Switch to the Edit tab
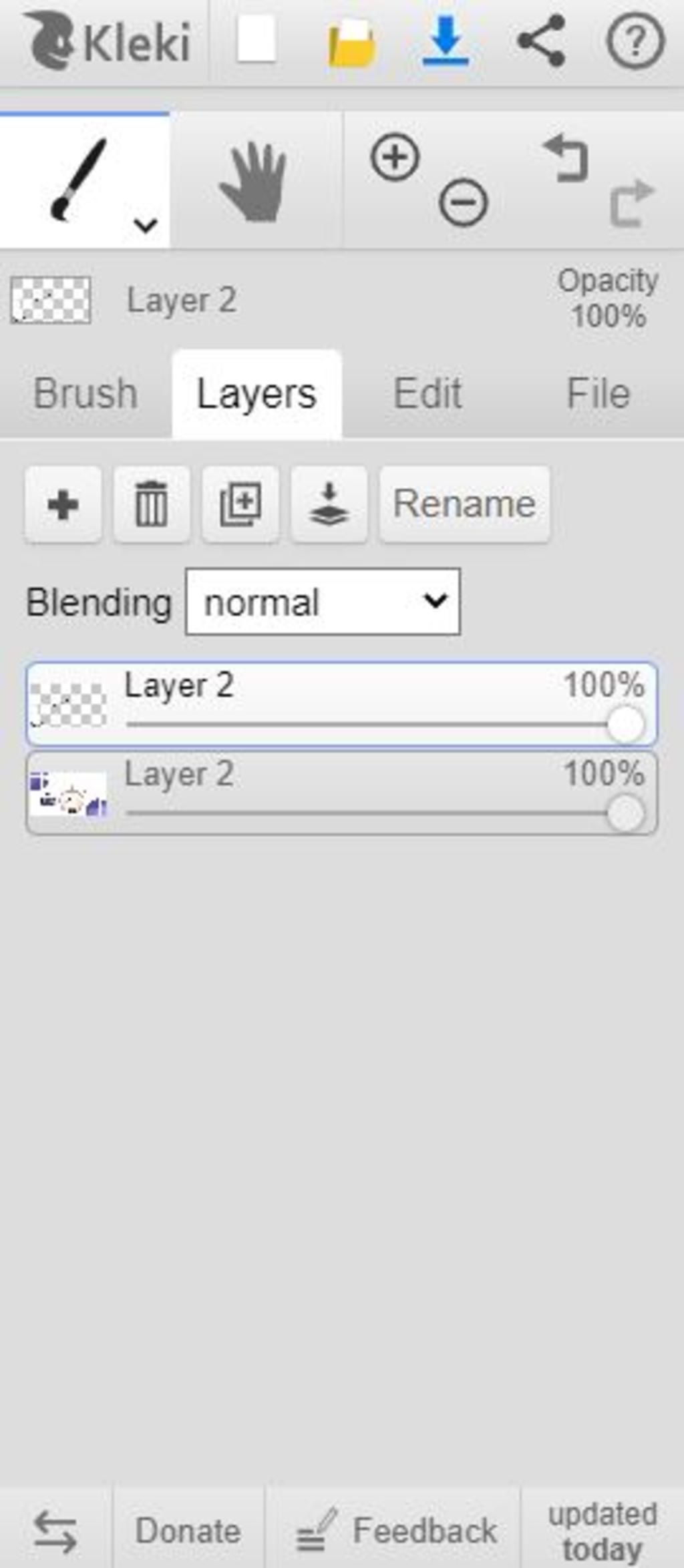 coord(427,393)
